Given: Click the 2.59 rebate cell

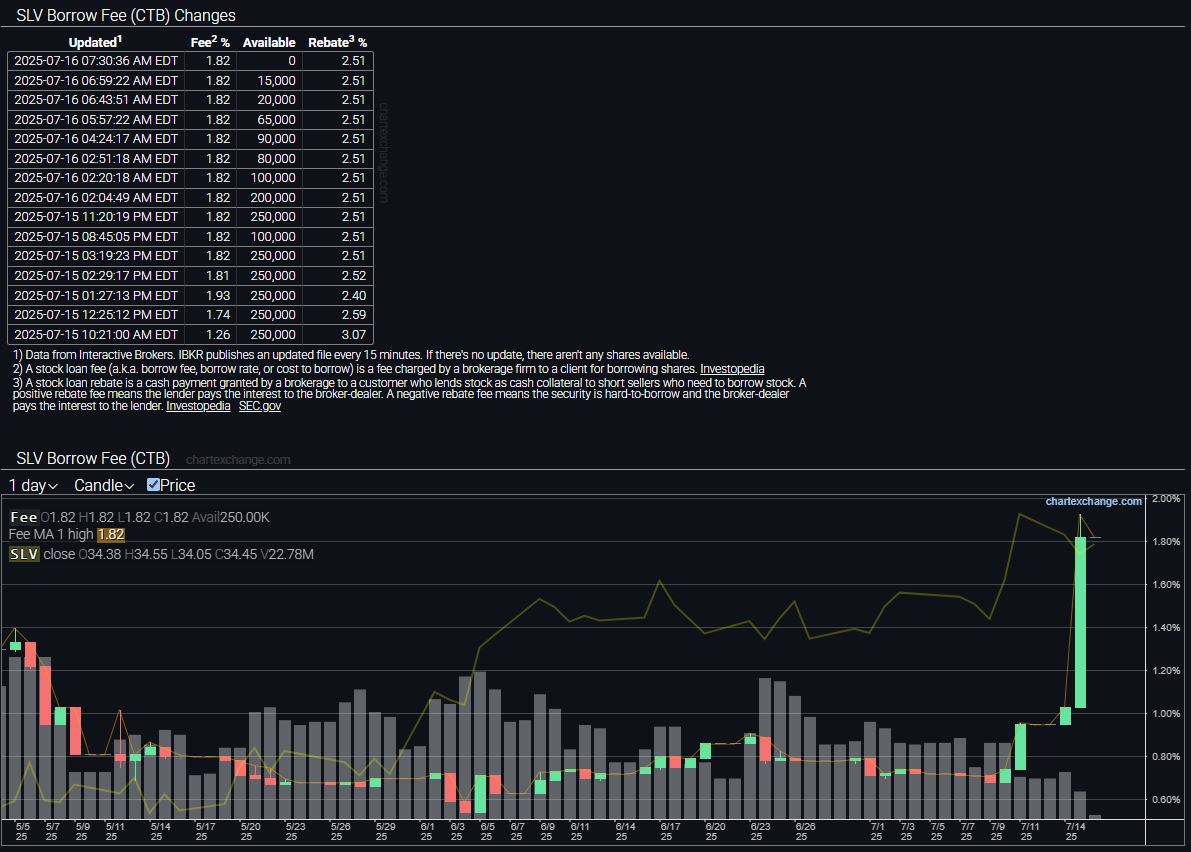Looking at the screenshot, I should (x=338, y=314).
